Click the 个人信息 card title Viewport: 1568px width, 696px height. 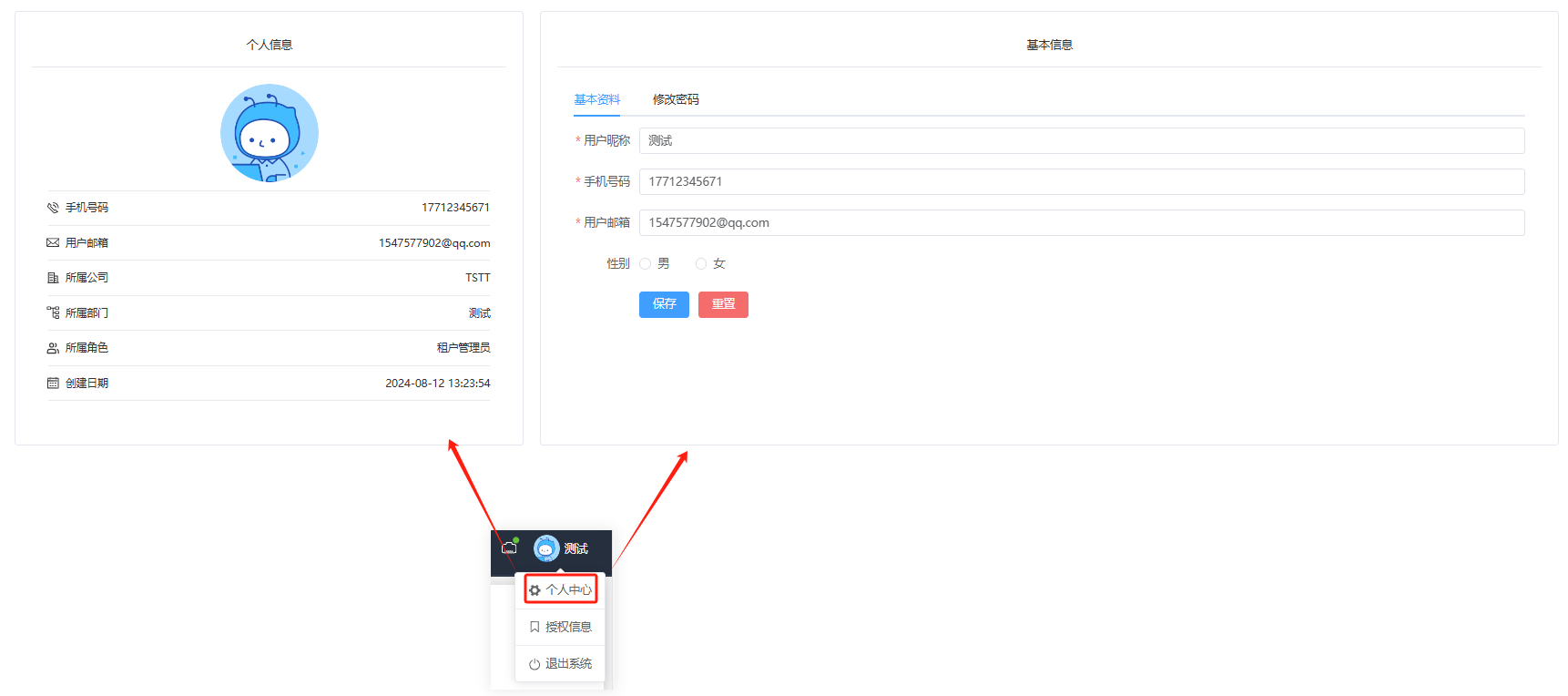[270, 45]
